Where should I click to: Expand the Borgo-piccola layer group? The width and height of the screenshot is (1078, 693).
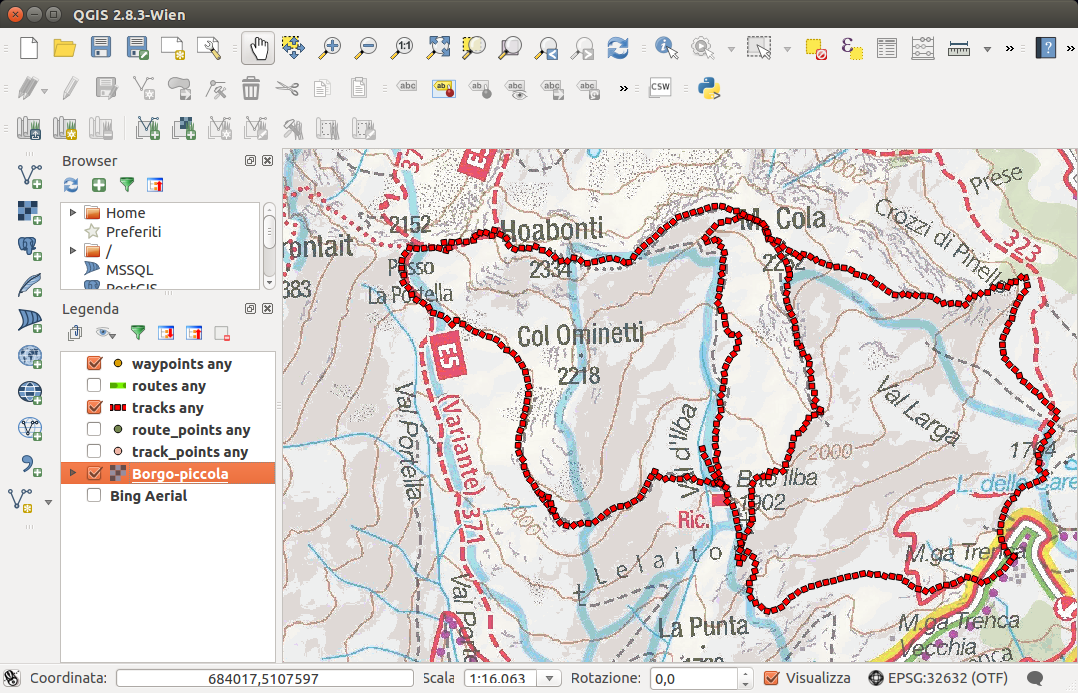pos(72,474)
